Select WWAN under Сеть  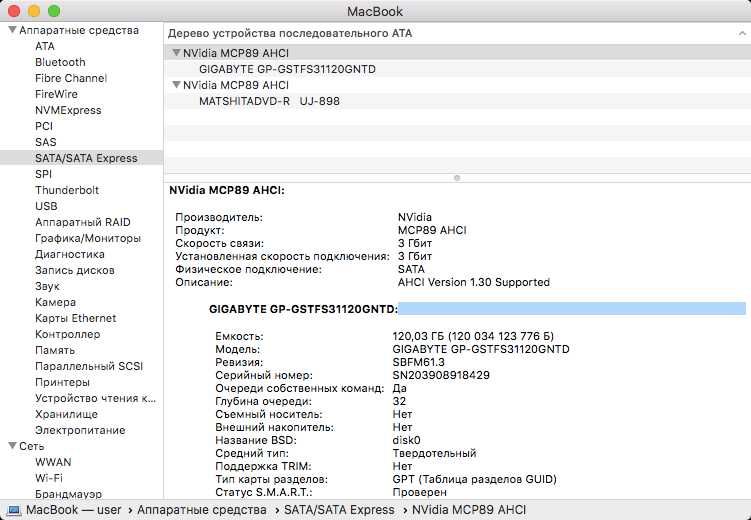53,462
